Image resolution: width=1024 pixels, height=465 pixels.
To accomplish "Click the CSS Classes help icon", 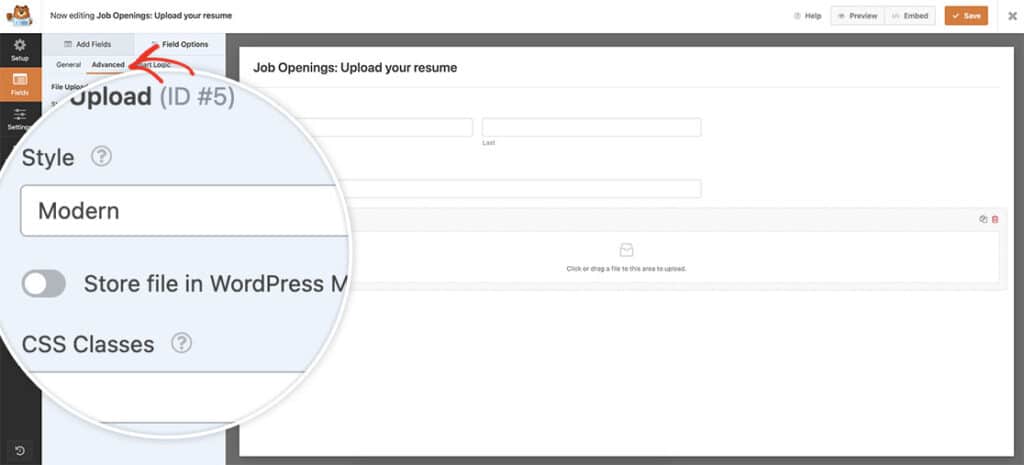I will 181,343.
